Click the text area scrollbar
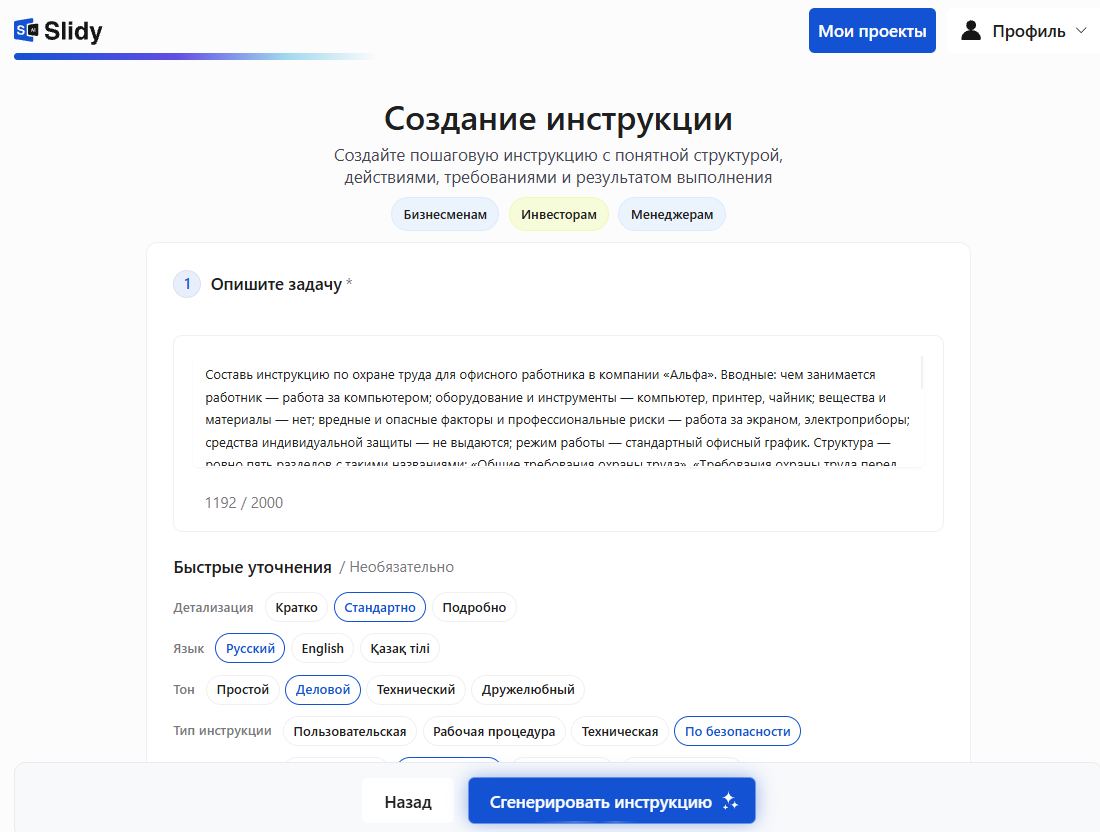The height and width of the screenshot is (832, 1100). pos(921,373)
